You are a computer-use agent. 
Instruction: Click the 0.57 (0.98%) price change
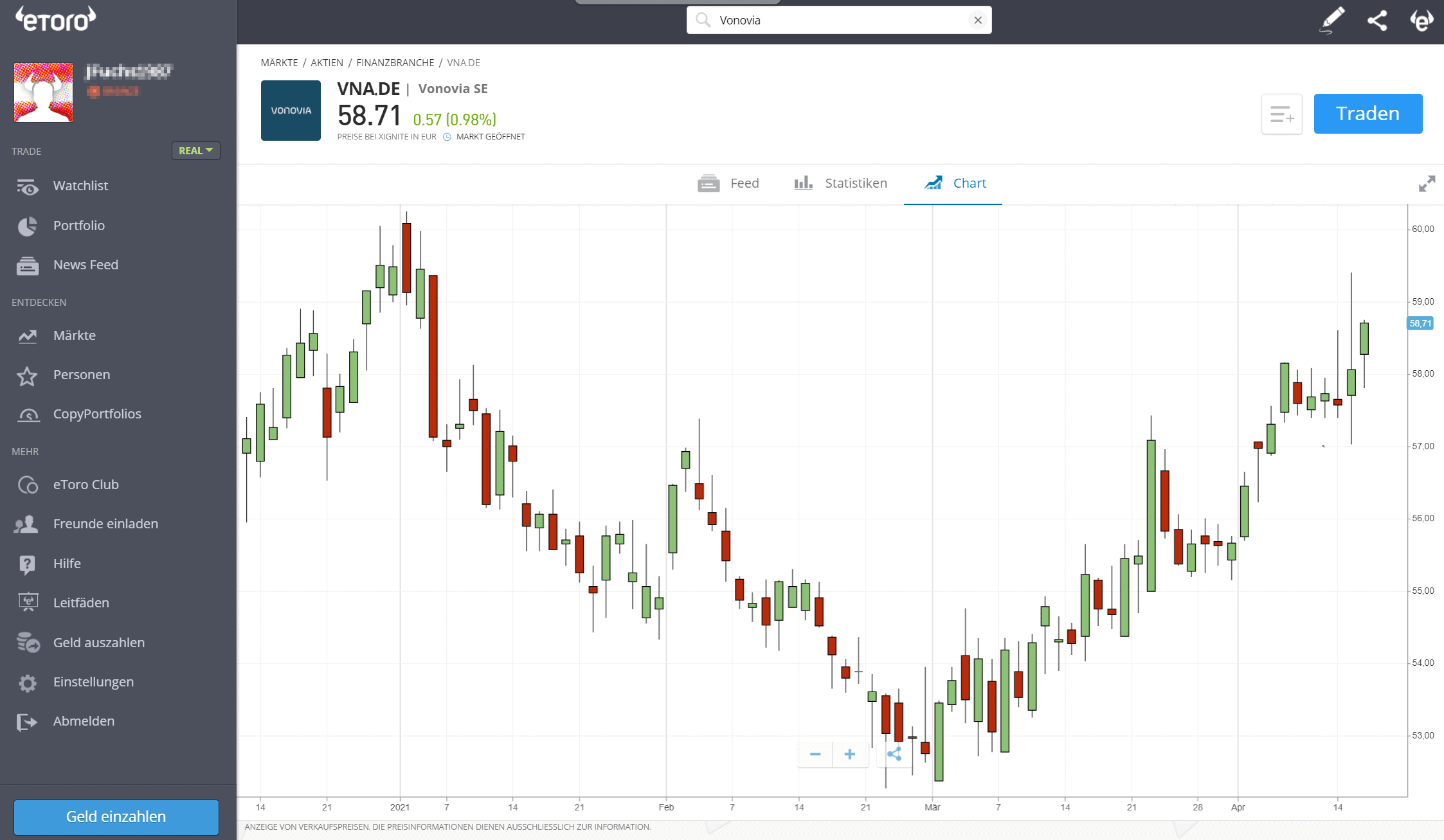point(455,120)
